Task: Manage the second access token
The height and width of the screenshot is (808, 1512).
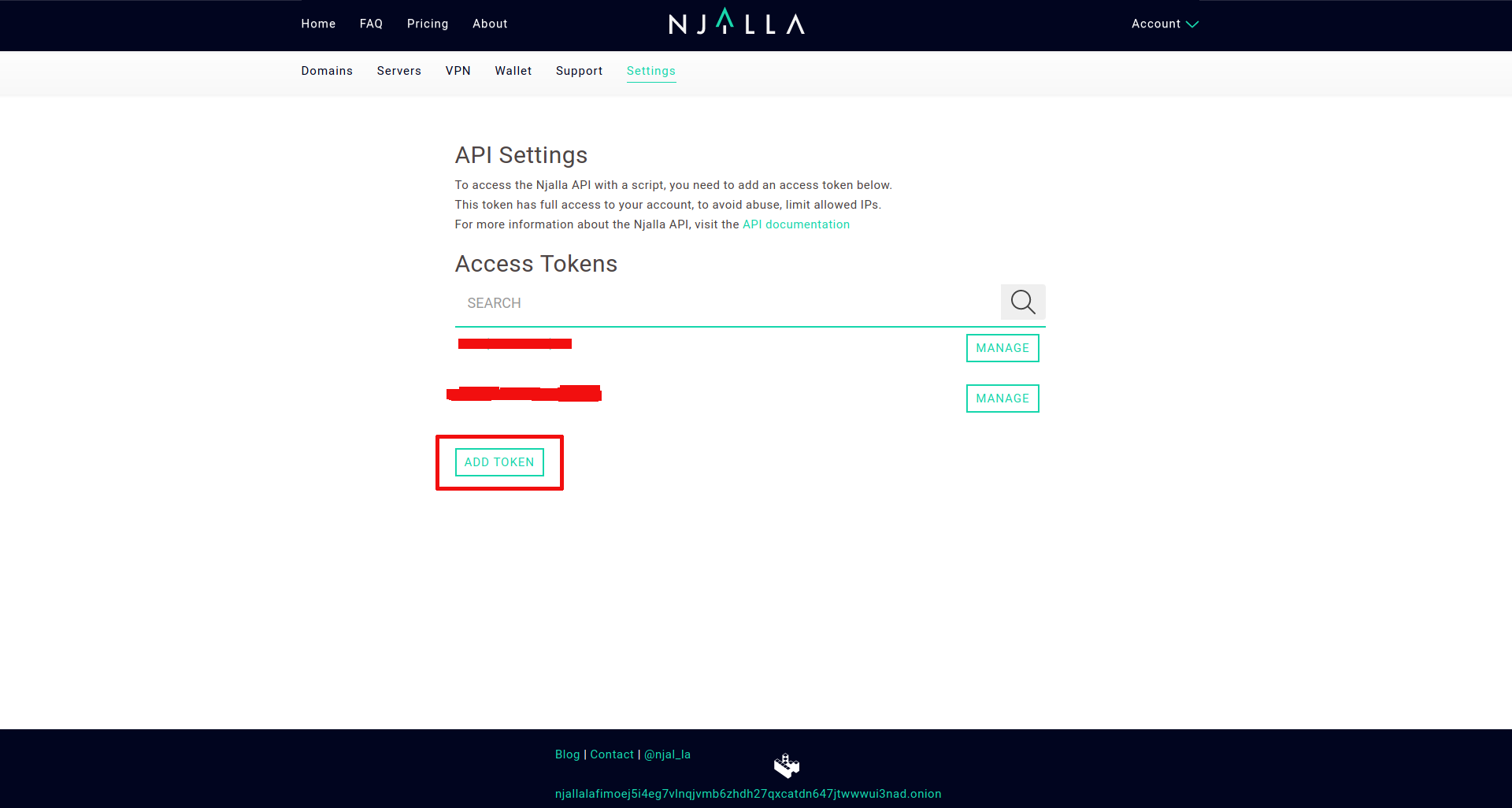Action: tap(1002, 398)
